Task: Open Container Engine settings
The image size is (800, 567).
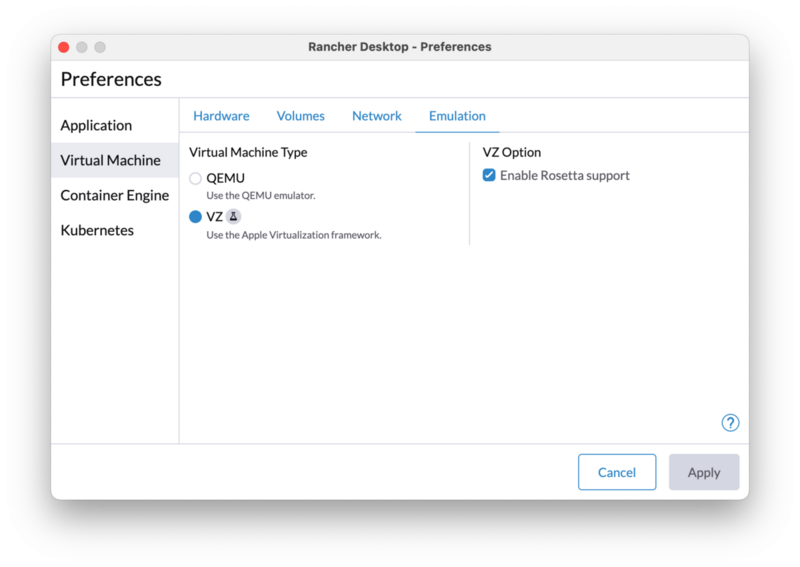Action: pos(114,195)
